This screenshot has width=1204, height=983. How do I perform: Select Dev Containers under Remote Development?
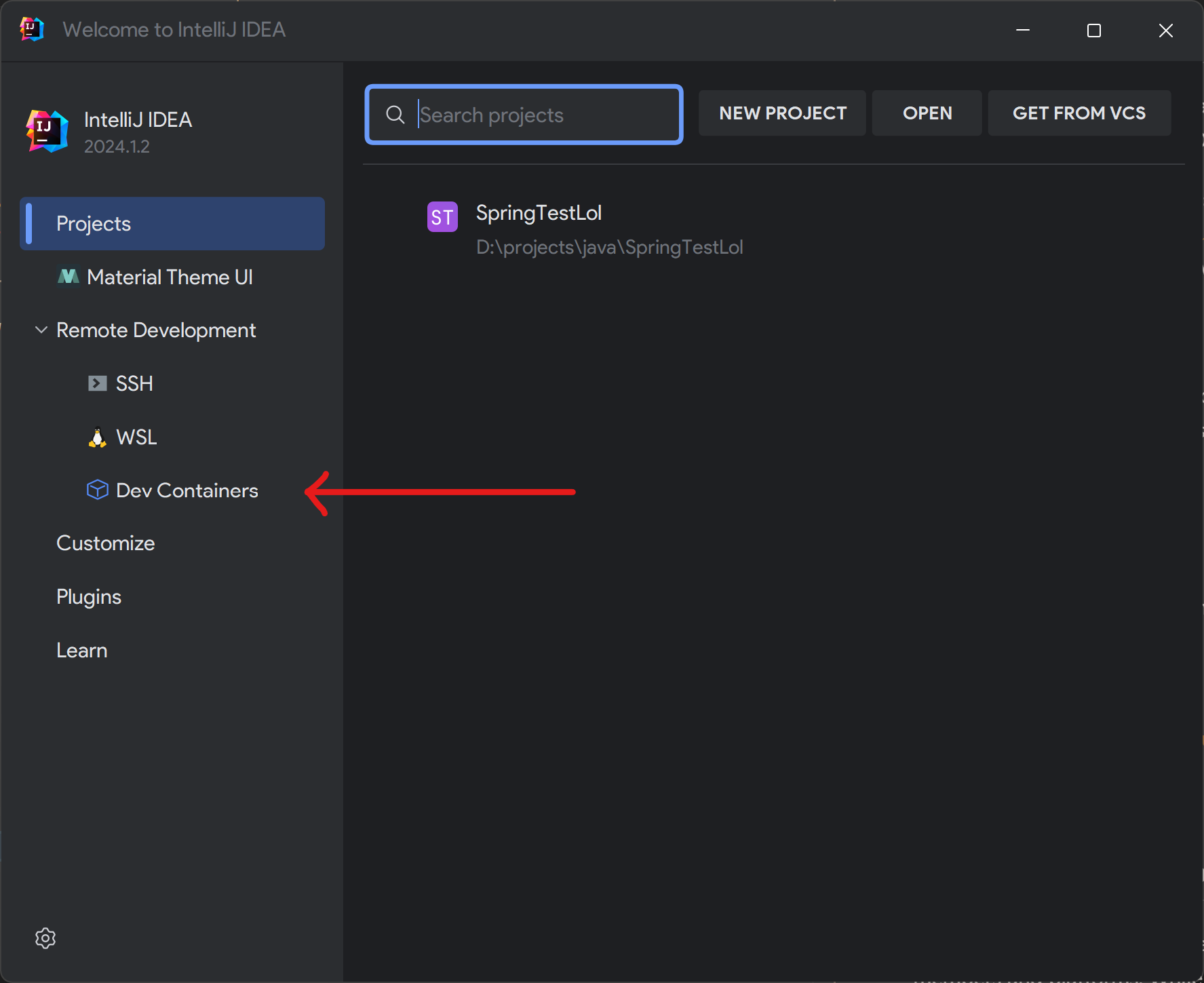point(187,490)
